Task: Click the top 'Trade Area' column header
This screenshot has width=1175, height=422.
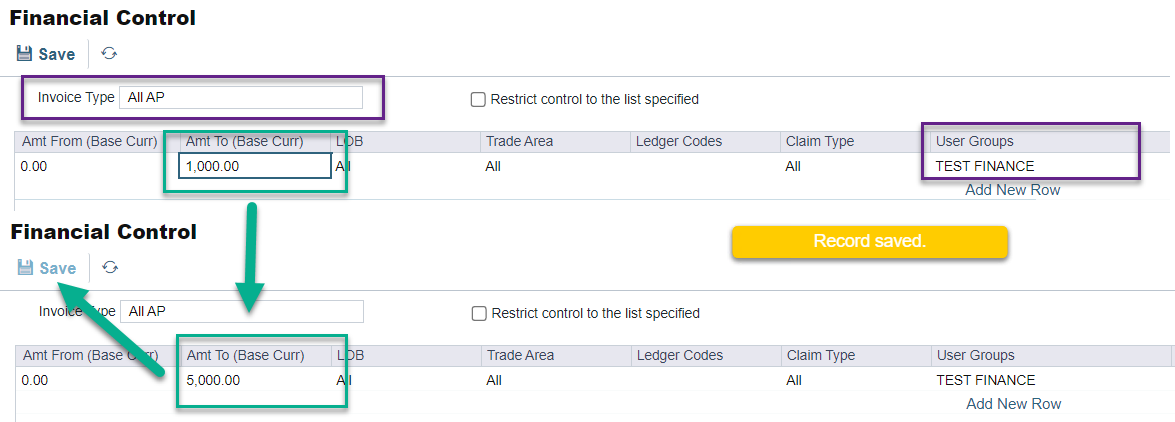Action: pyautogui.click(x=519, y=142)
